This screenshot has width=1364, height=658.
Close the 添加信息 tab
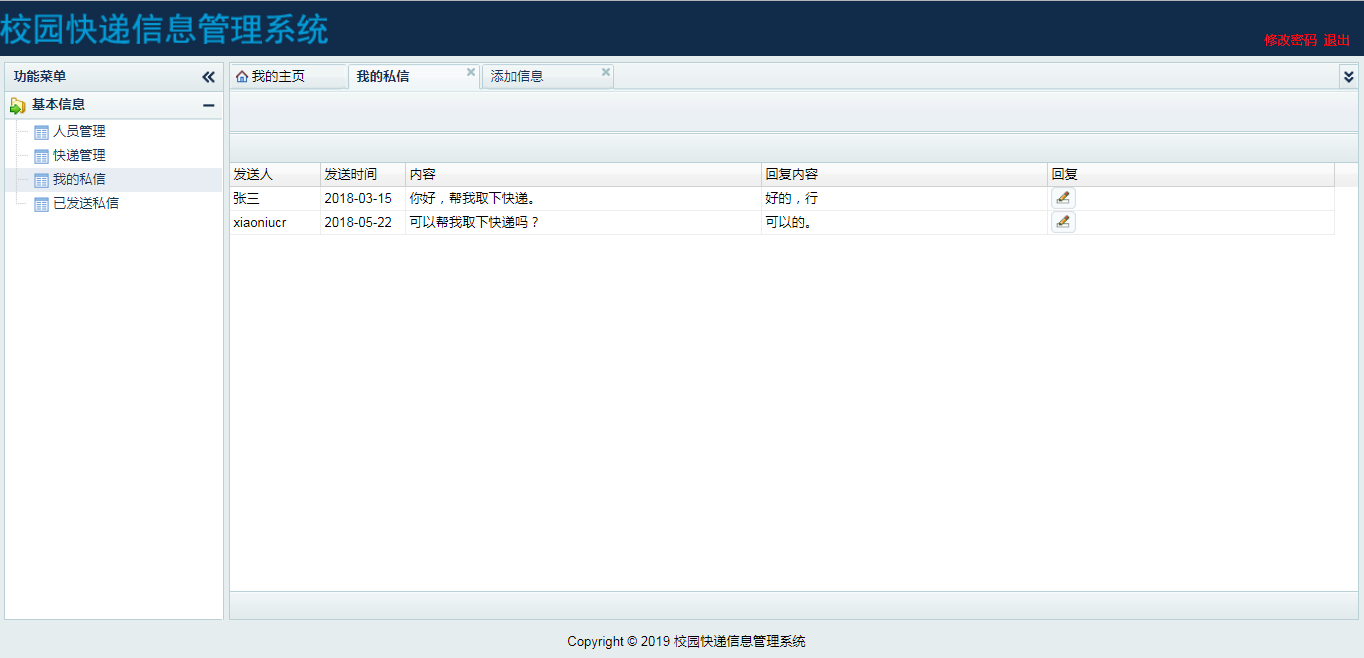point(605,72)
